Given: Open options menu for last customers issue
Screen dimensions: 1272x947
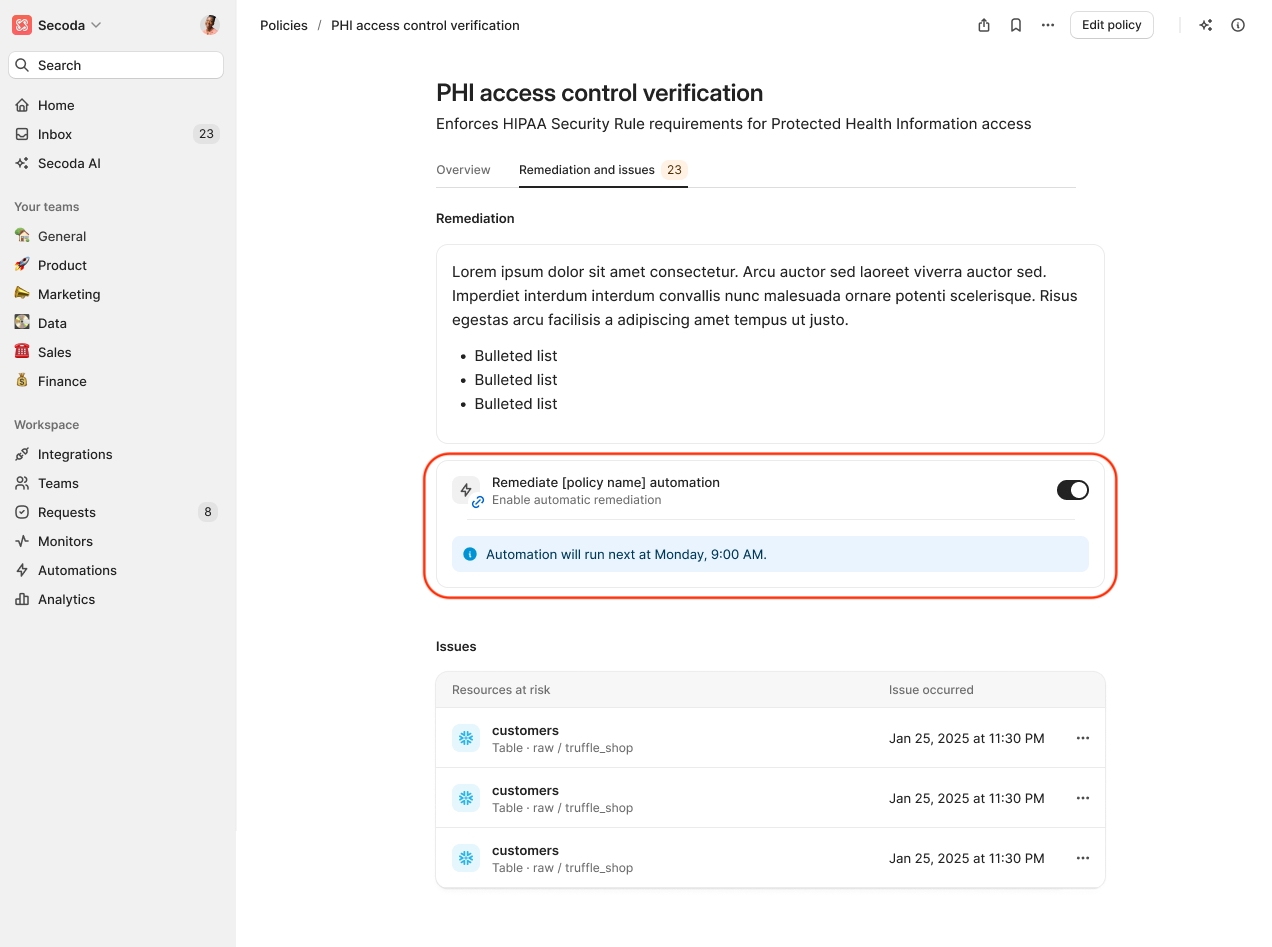Looking at the screenshot, I should point(1082,858).
